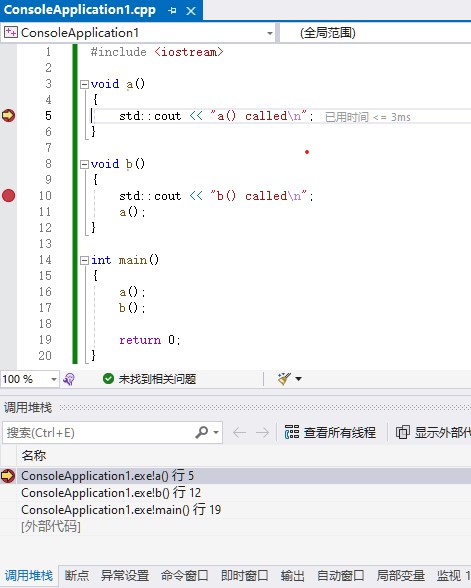The image size is (471, 588).
Task: Click the IntelliCode lightbulb icon beside zoom
Action: (69, 379)
